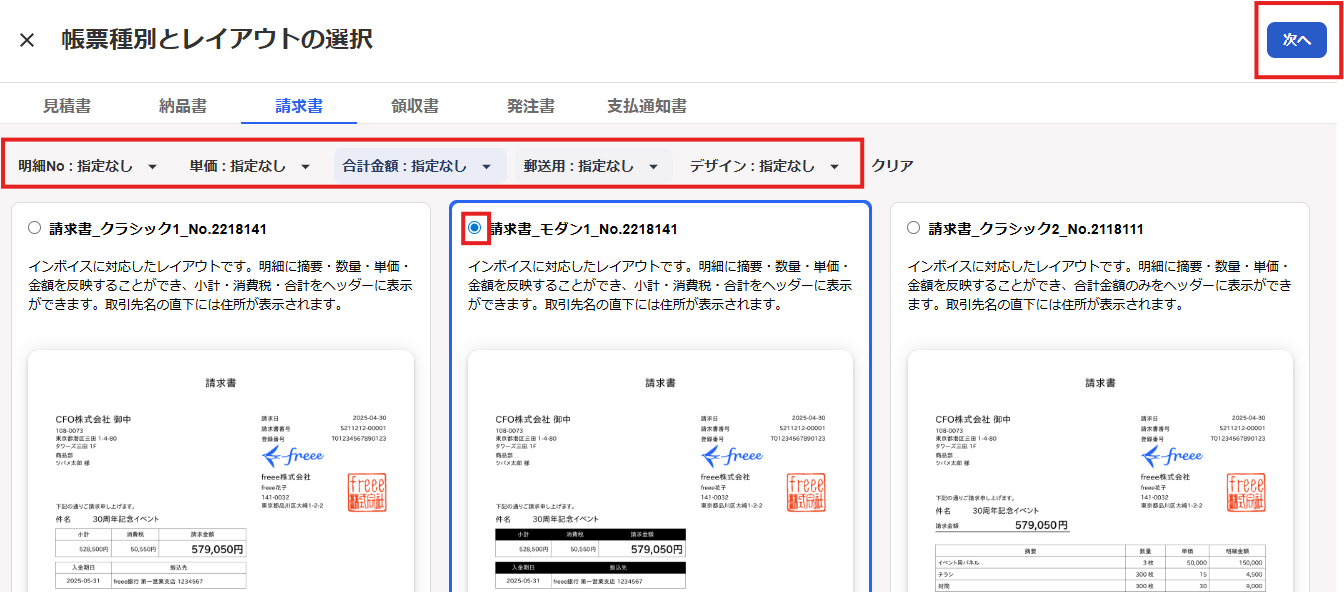The image size is (1344, 592).
Task: Select 請求書_モダン1 radio button
Action: coord(475,228)
